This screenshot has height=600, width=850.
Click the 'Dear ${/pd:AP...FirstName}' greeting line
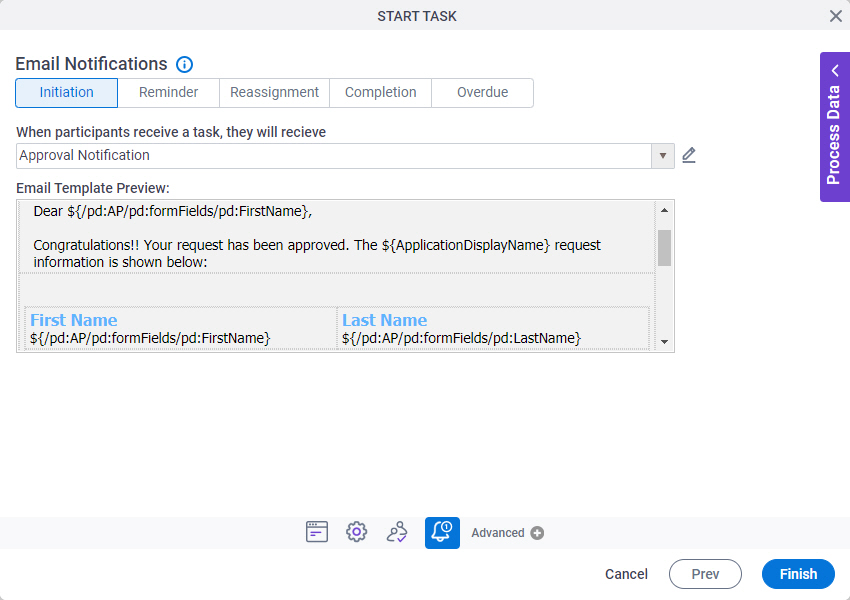(x=173, y=211)
